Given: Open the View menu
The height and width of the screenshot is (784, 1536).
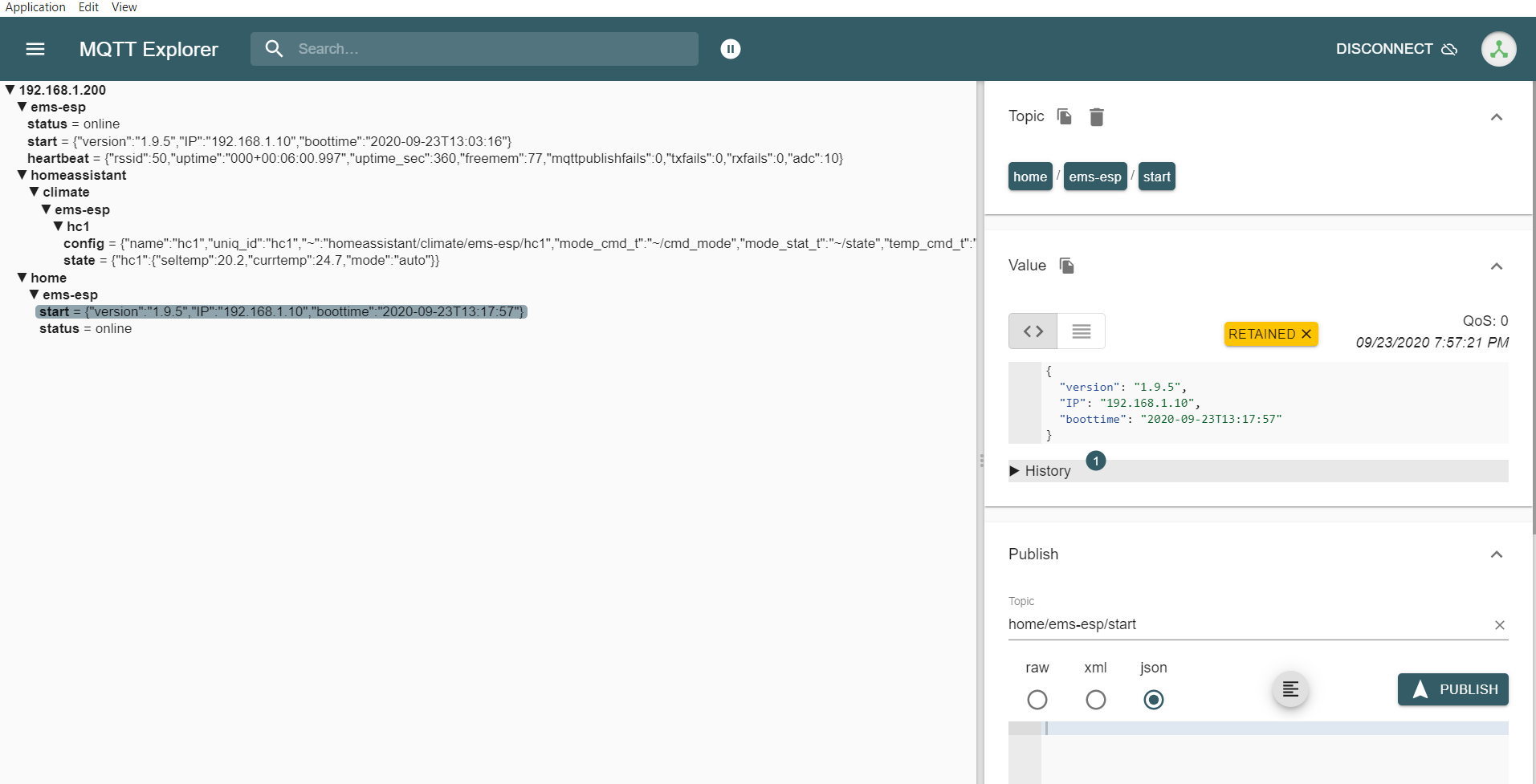Looking at the screenshot, I should 124,6.
